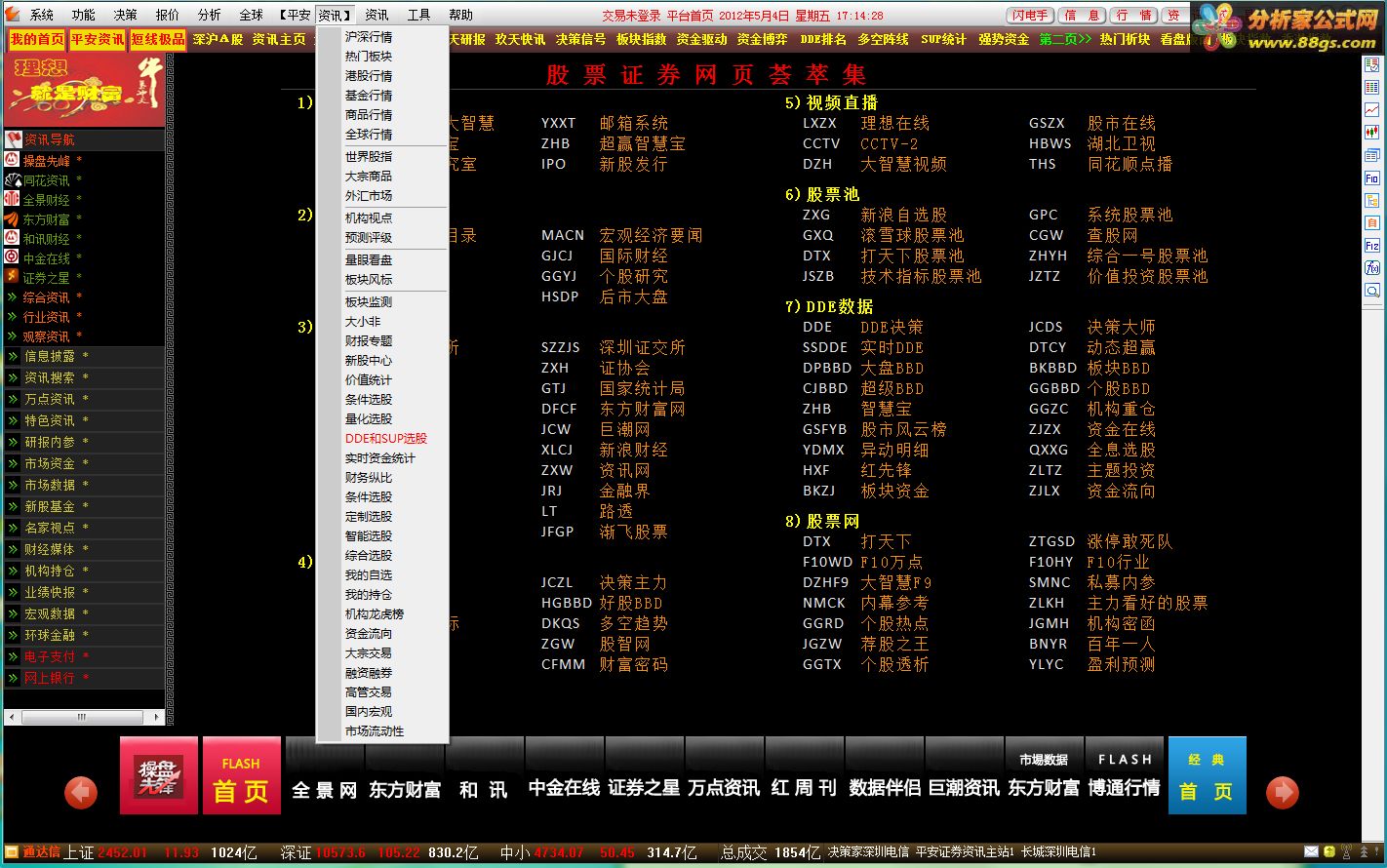Expand the 网上银行 sidebar section
Image resolution: width=1387 pixels, height=868 pixels.
(x=84, y=678)
